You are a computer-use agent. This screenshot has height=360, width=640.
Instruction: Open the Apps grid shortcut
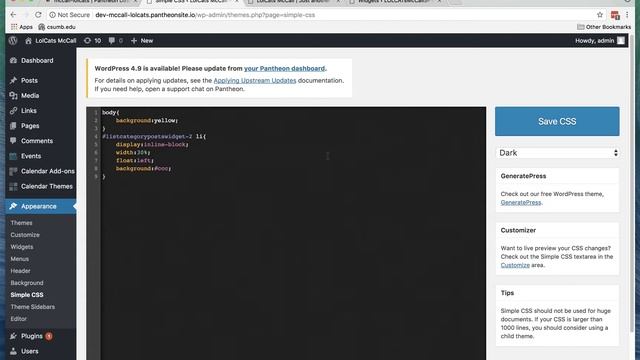[22, 27]
